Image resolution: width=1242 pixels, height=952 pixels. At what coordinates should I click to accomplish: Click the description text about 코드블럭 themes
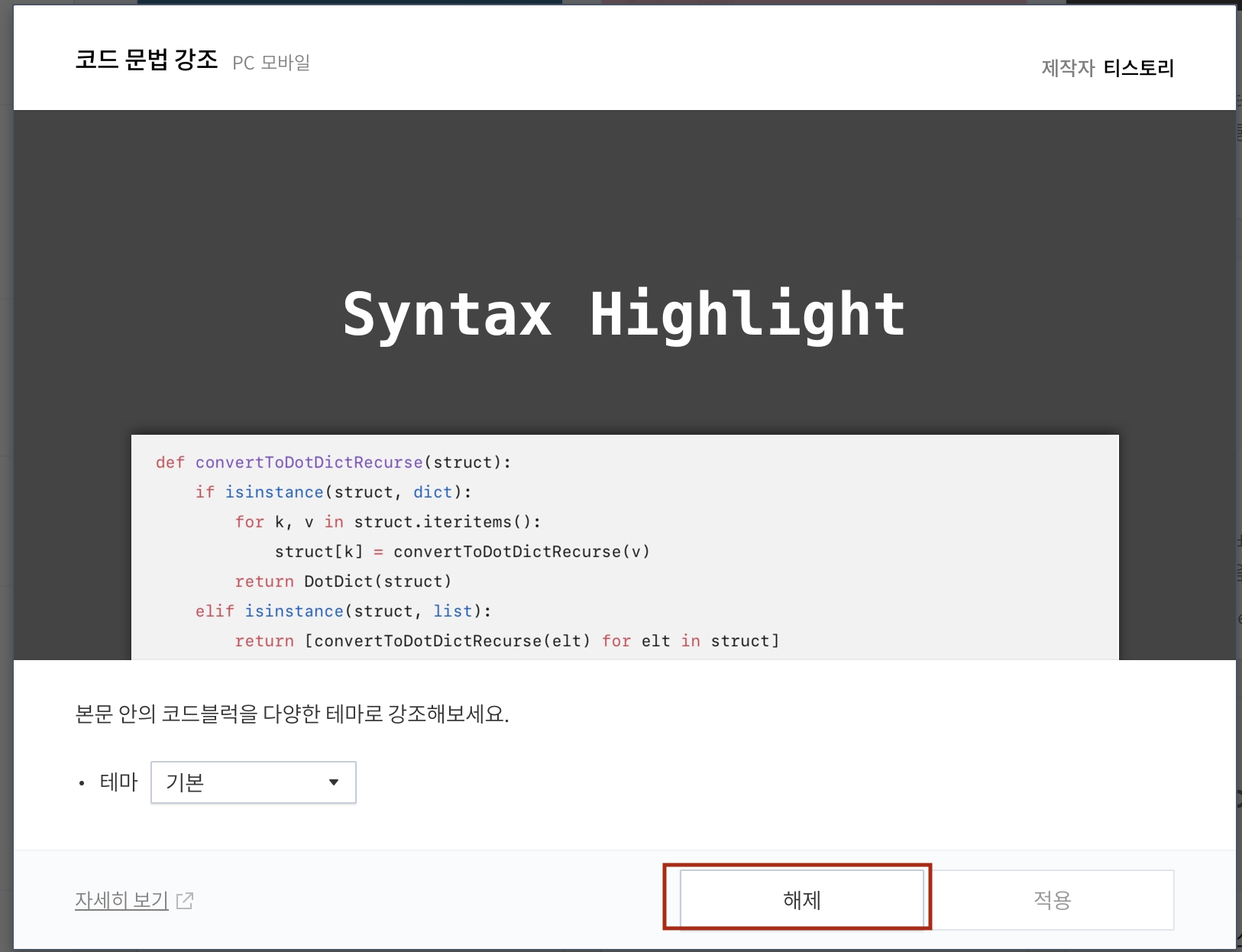(x=294, y=715)
